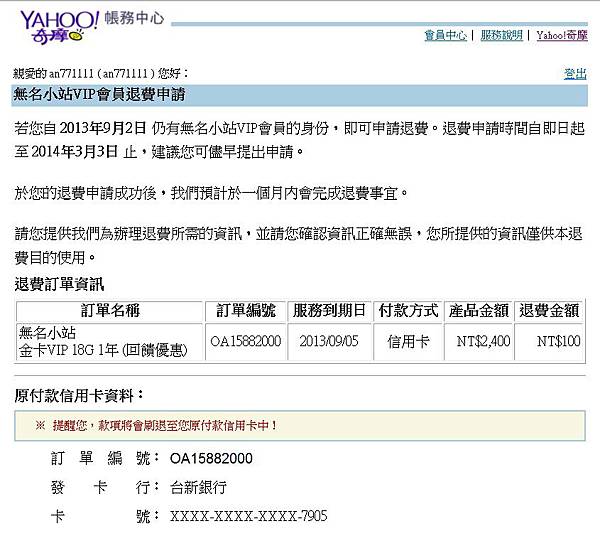Select the NT$2,400 product amount cell
Image resolution: width=600 pixels, height=536 pixels.
[x=479, y=341]
